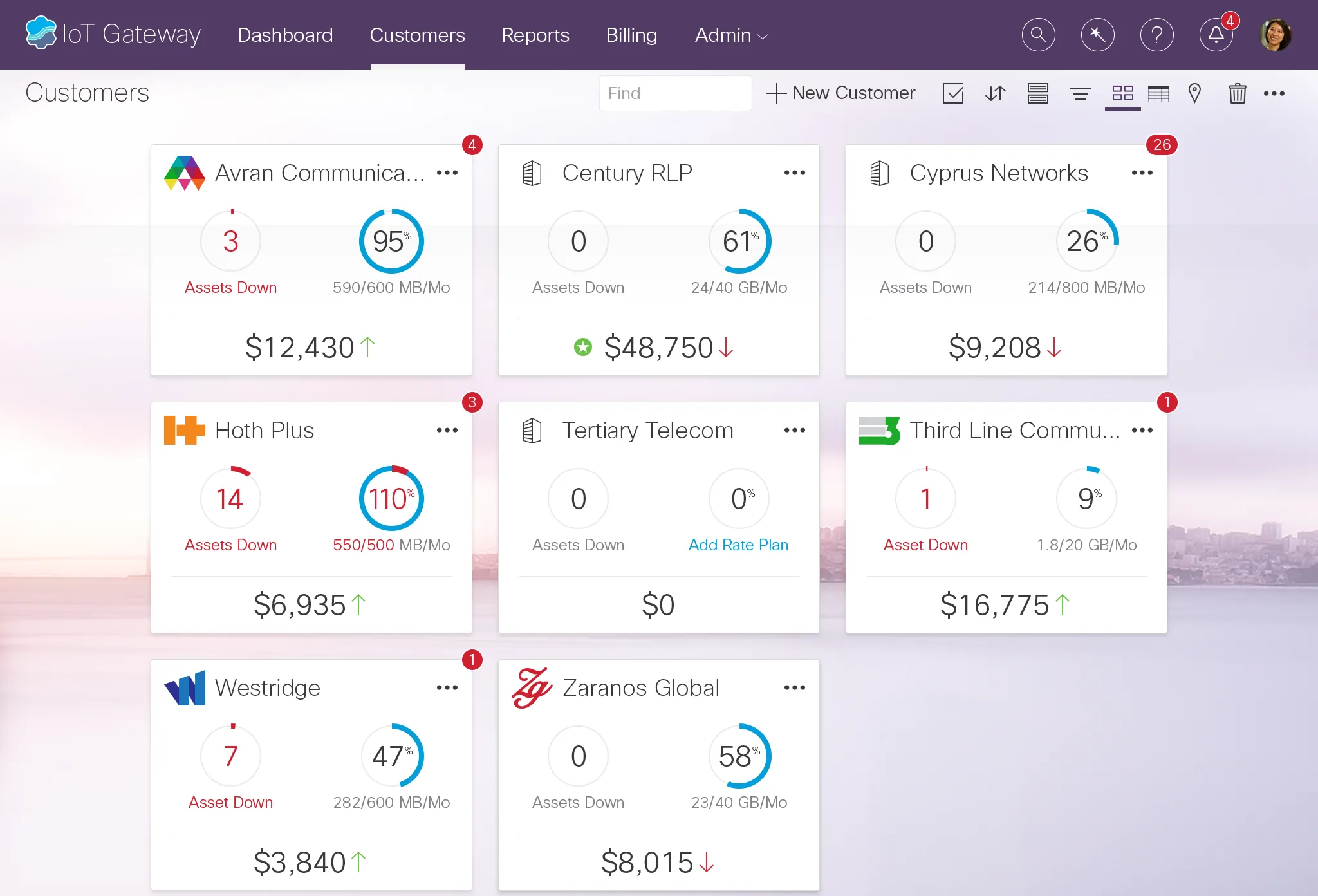Image resolution: width=1318 pixels, height=896 pixels.
Task: Click Avran Communications 95% usage gauge
Action: coord(391,241)
